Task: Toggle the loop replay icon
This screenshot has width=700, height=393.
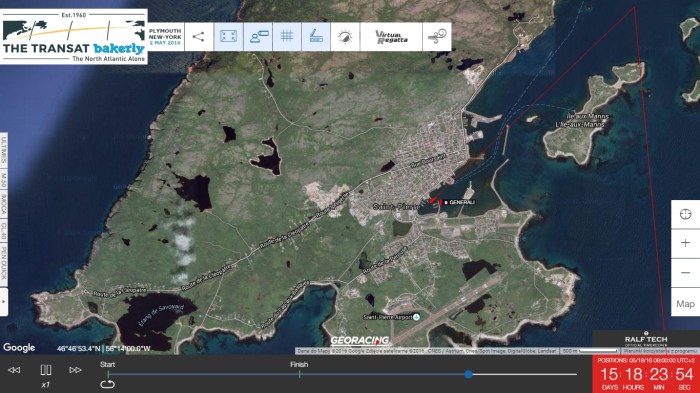Action: pyautogui.click(x=107, y=384)
